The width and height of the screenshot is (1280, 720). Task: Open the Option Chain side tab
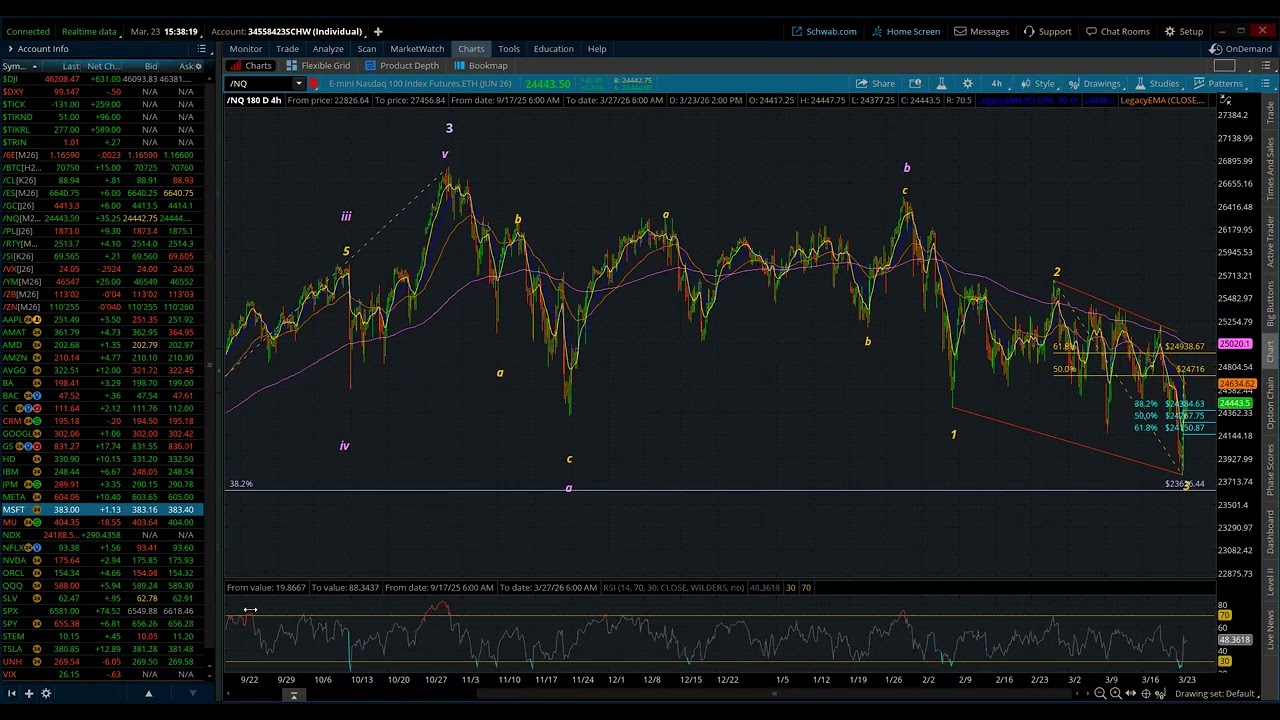(x=1271, y=402)
